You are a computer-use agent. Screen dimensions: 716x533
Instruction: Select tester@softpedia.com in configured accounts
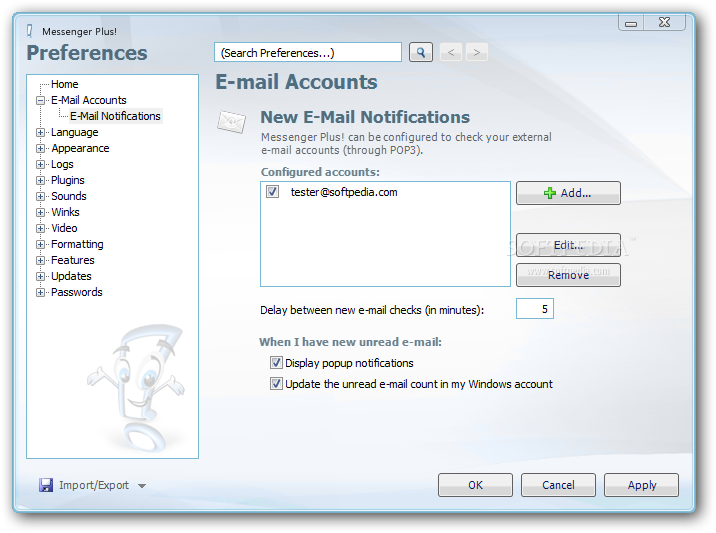(344, 192)
